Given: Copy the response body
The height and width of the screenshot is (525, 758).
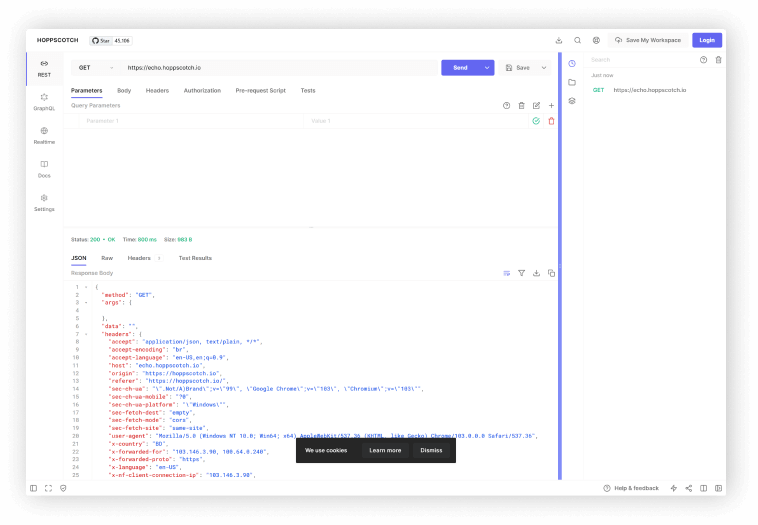Looking at the screenshot, I should (x=551, y=273).
